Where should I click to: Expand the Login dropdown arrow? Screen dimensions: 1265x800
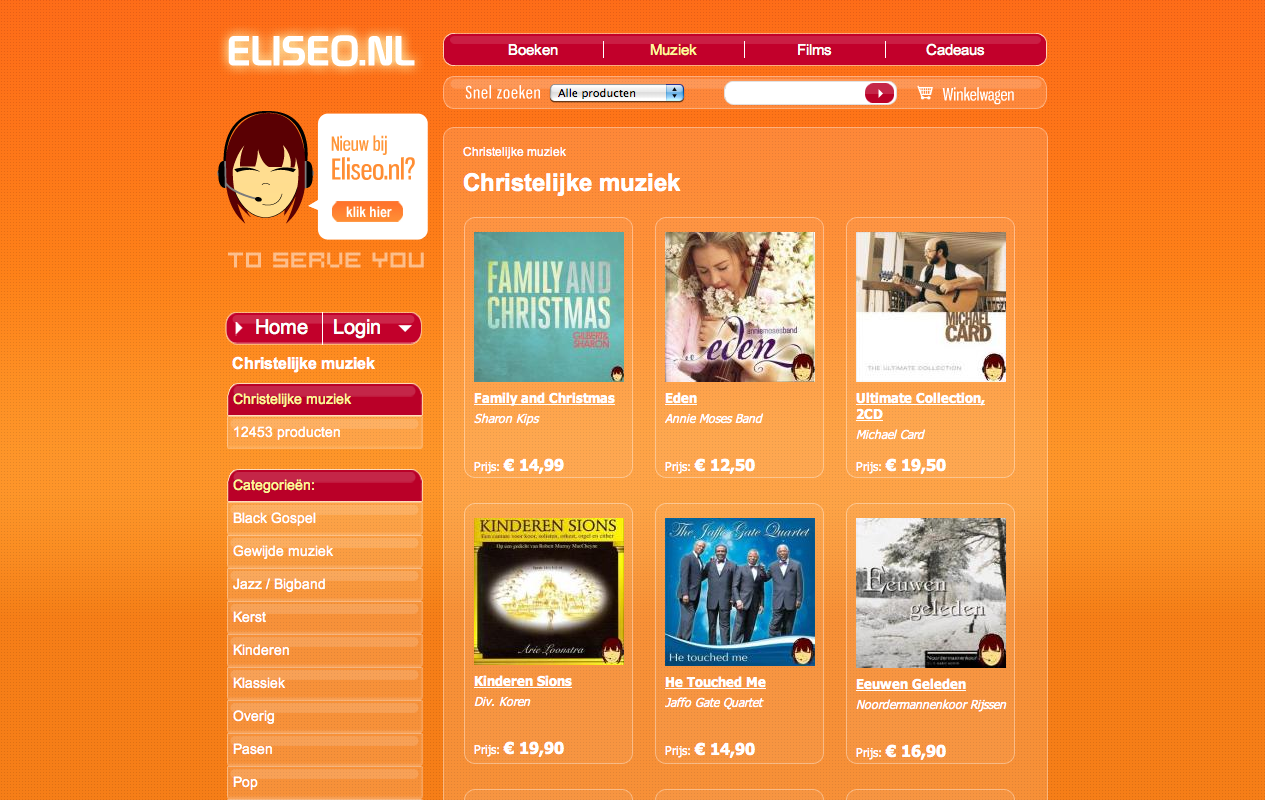pyautogui.click(x=405, y=328)
